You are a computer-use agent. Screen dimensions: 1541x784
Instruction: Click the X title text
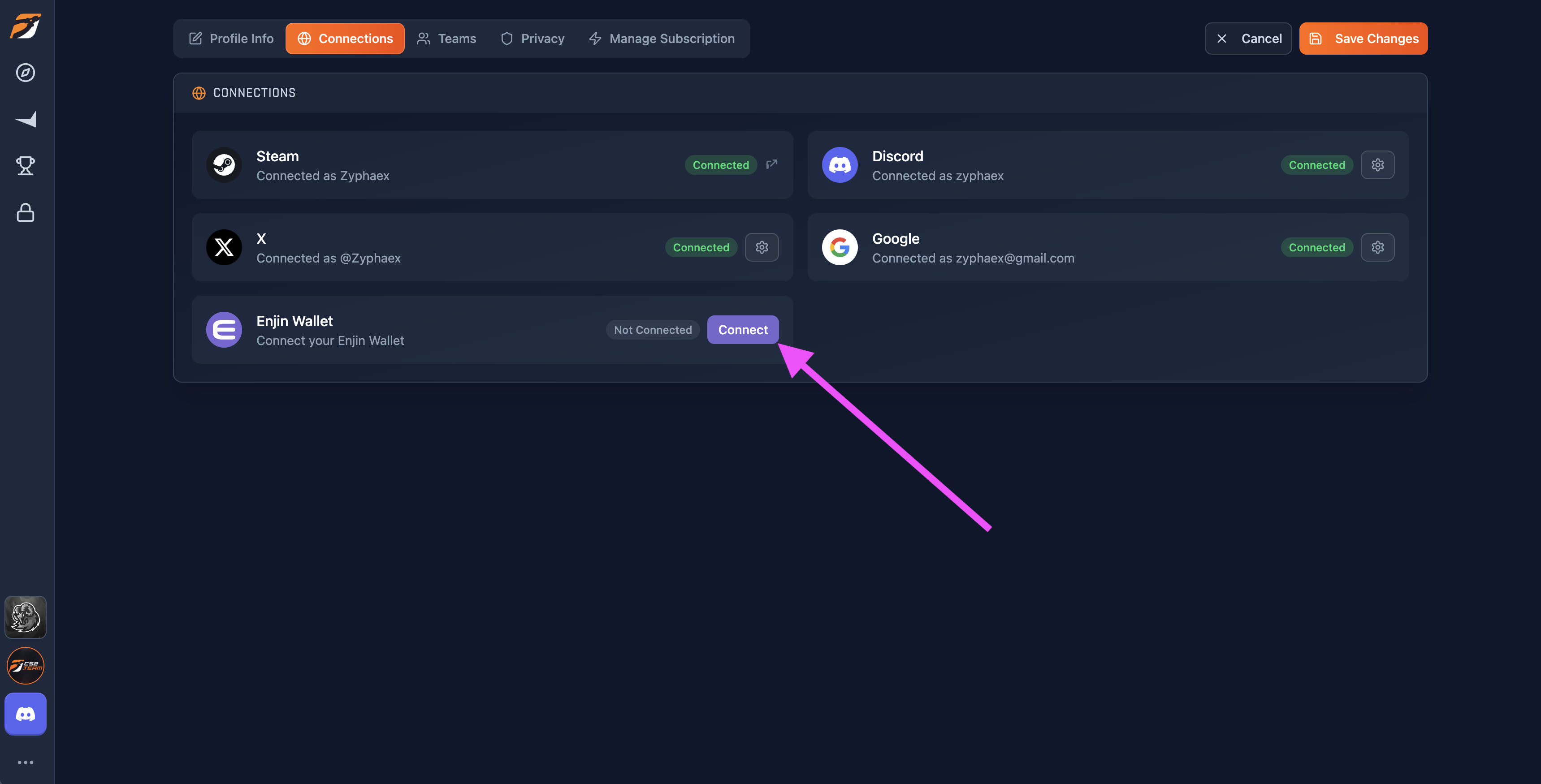[x=261, y=239]
